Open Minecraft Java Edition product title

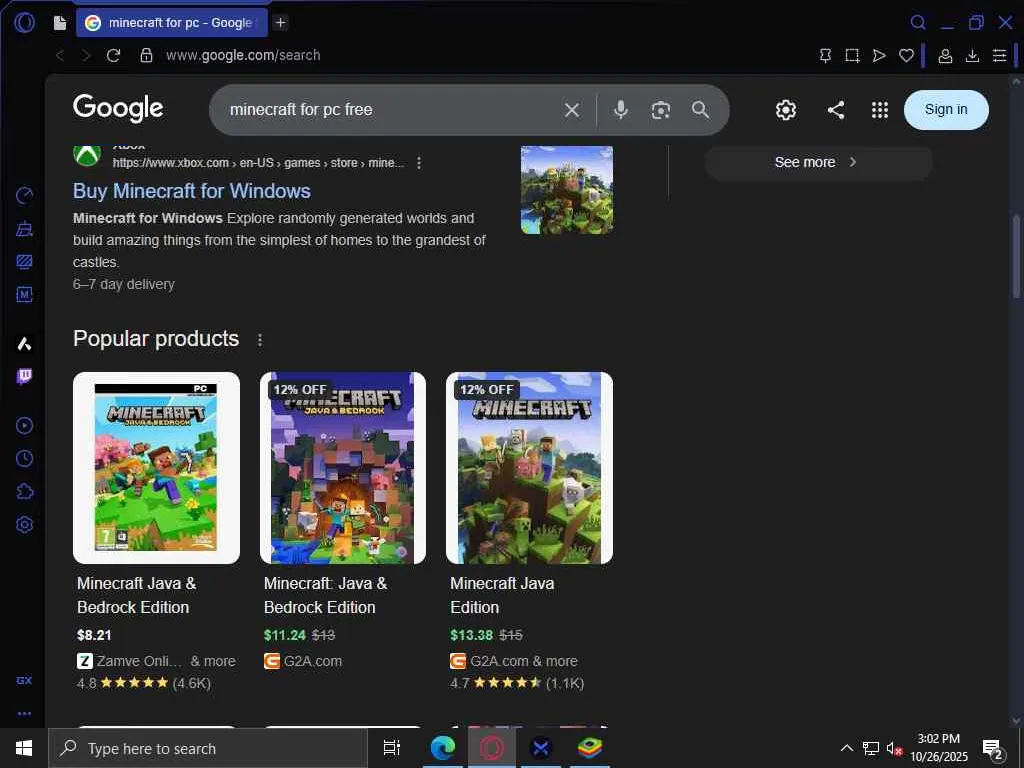point(502,595)
